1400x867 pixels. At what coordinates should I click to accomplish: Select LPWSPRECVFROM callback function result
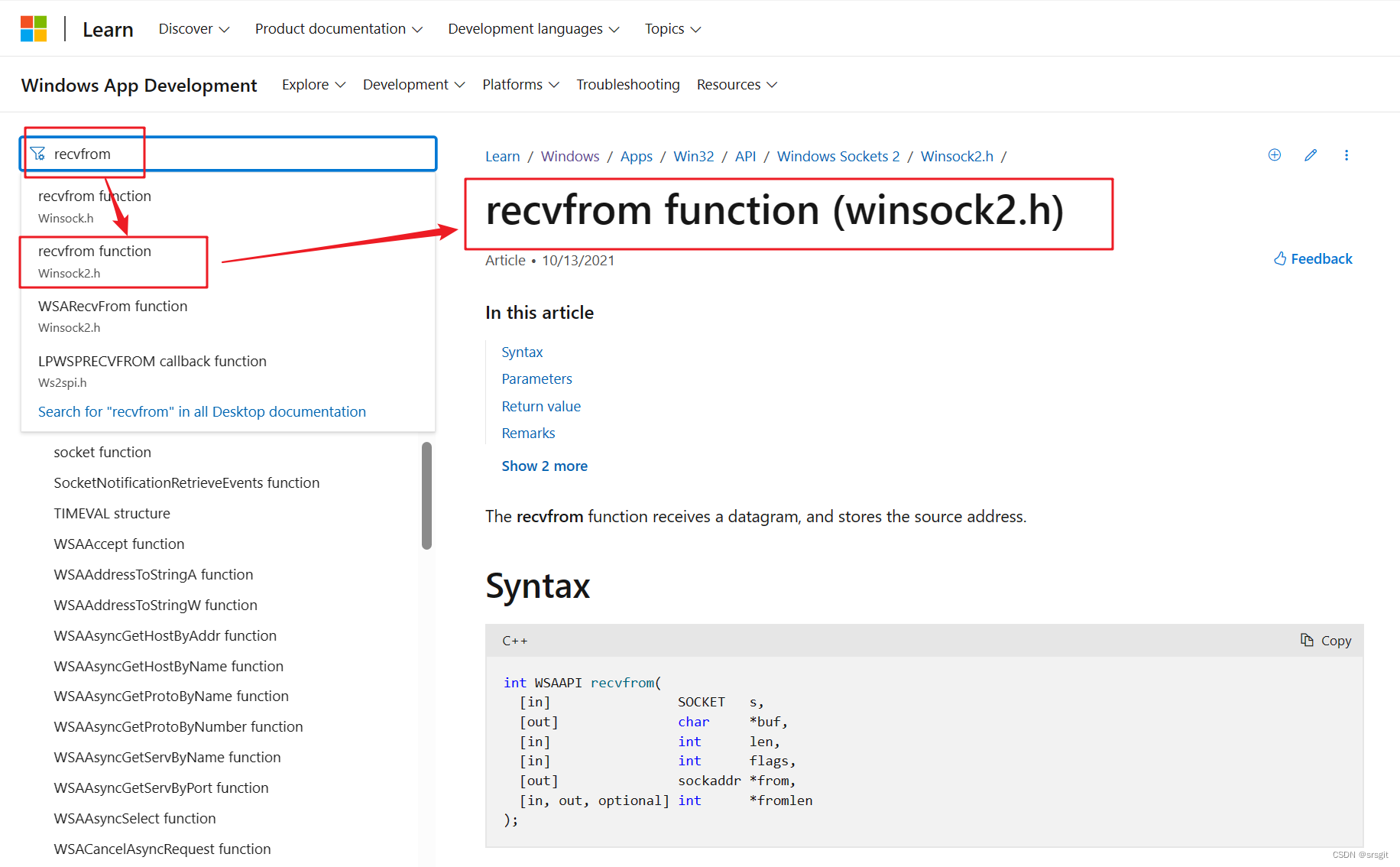pos(228,371)
